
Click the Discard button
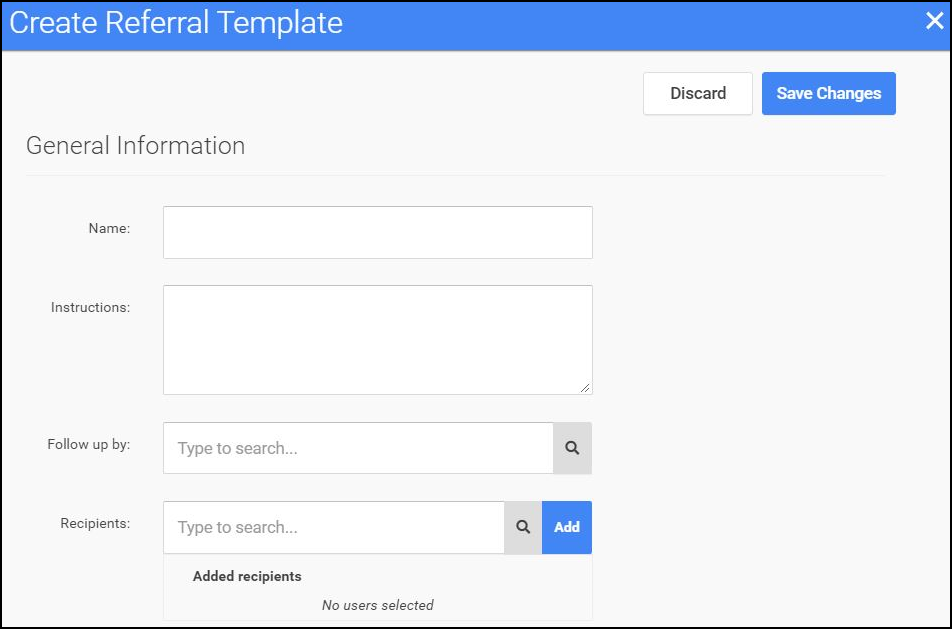[x=698, y=94]
